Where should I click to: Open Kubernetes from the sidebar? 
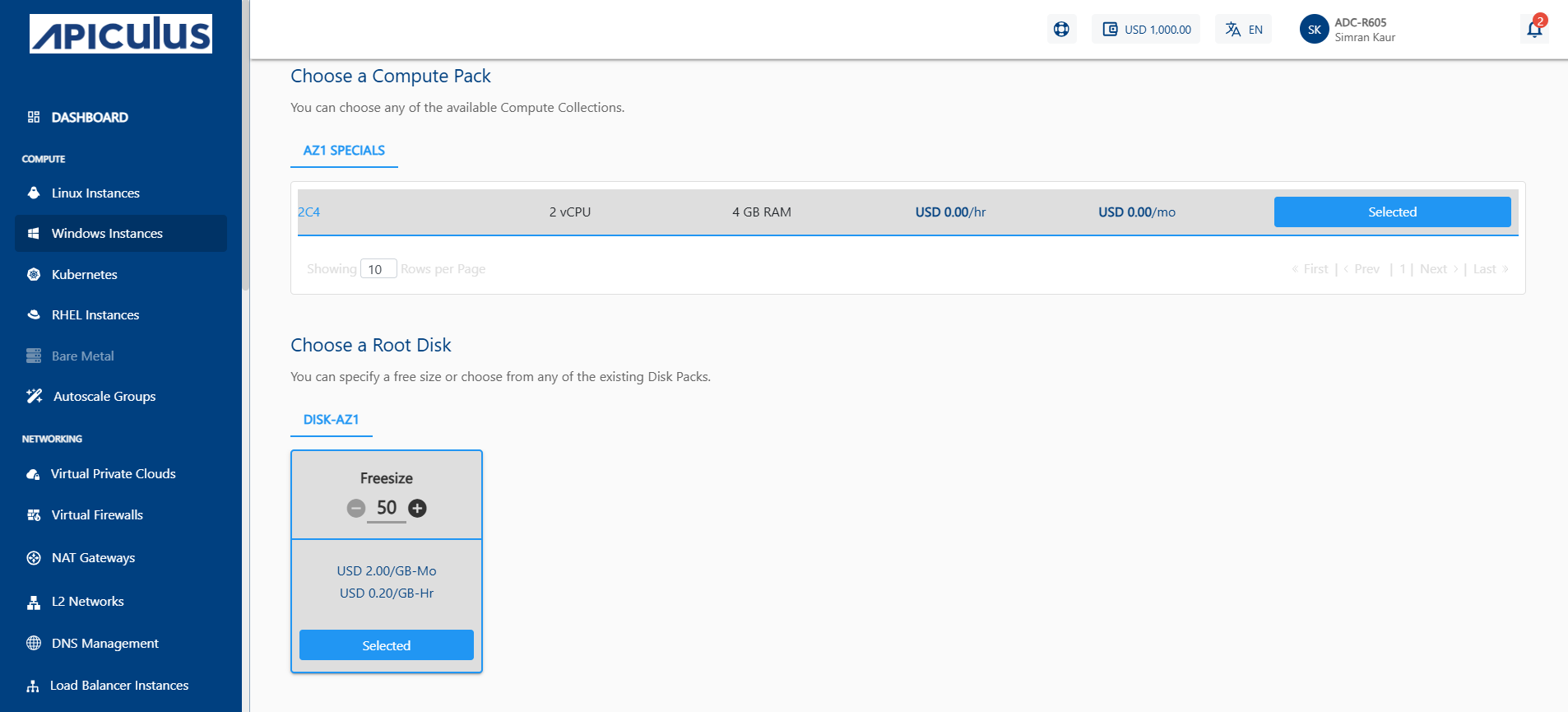[x=84, y=274]
